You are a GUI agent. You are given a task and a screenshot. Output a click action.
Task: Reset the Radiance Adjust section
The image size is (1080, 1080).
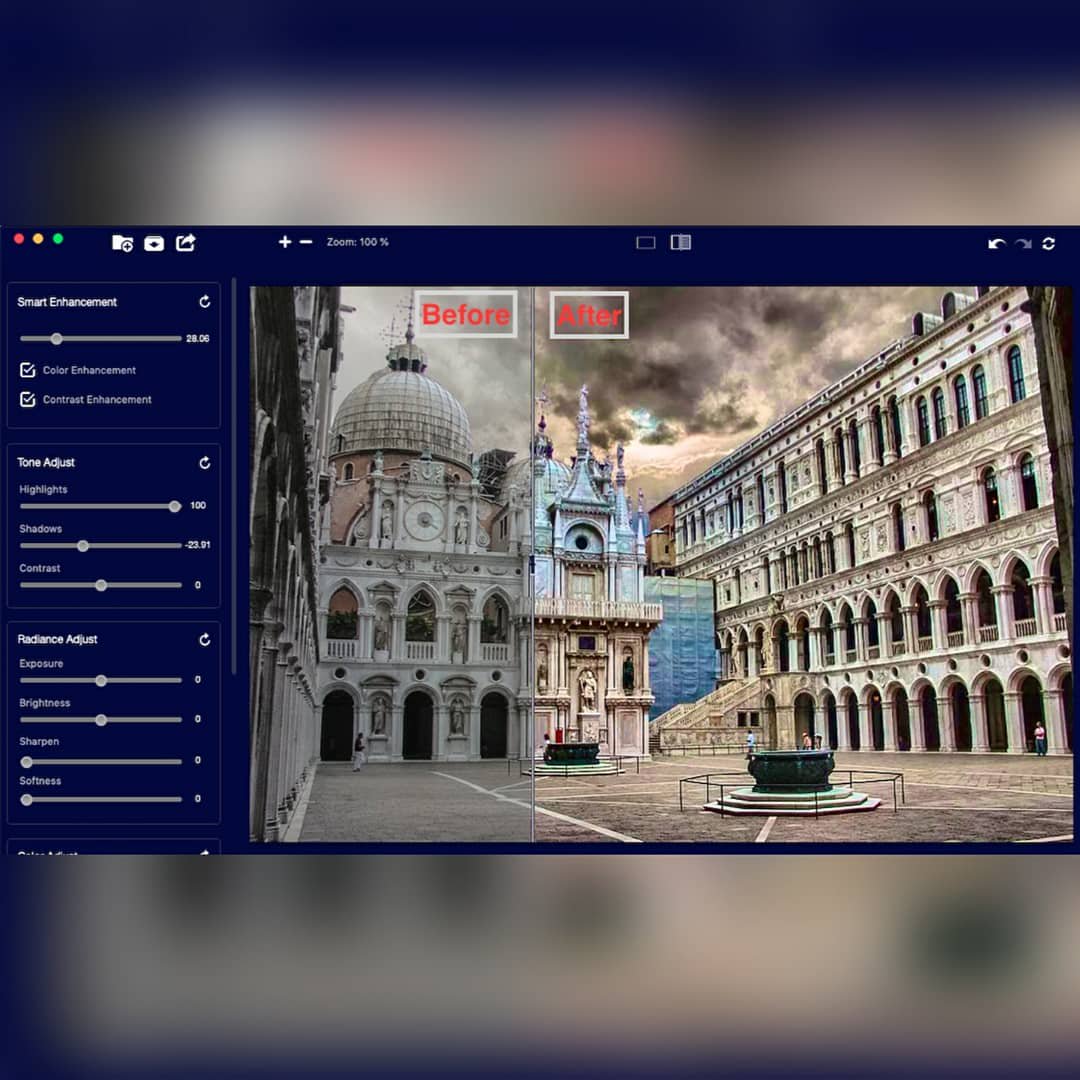(205, 640)
